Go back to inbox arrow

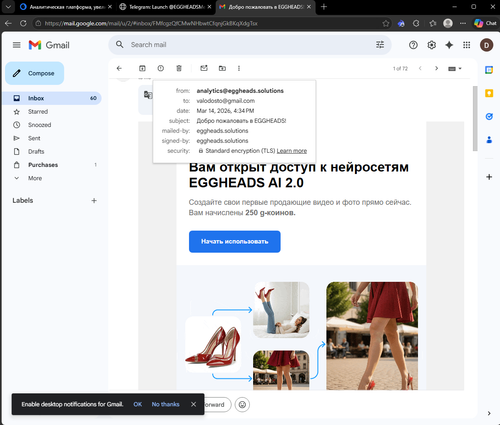click(x=119, y=68)
